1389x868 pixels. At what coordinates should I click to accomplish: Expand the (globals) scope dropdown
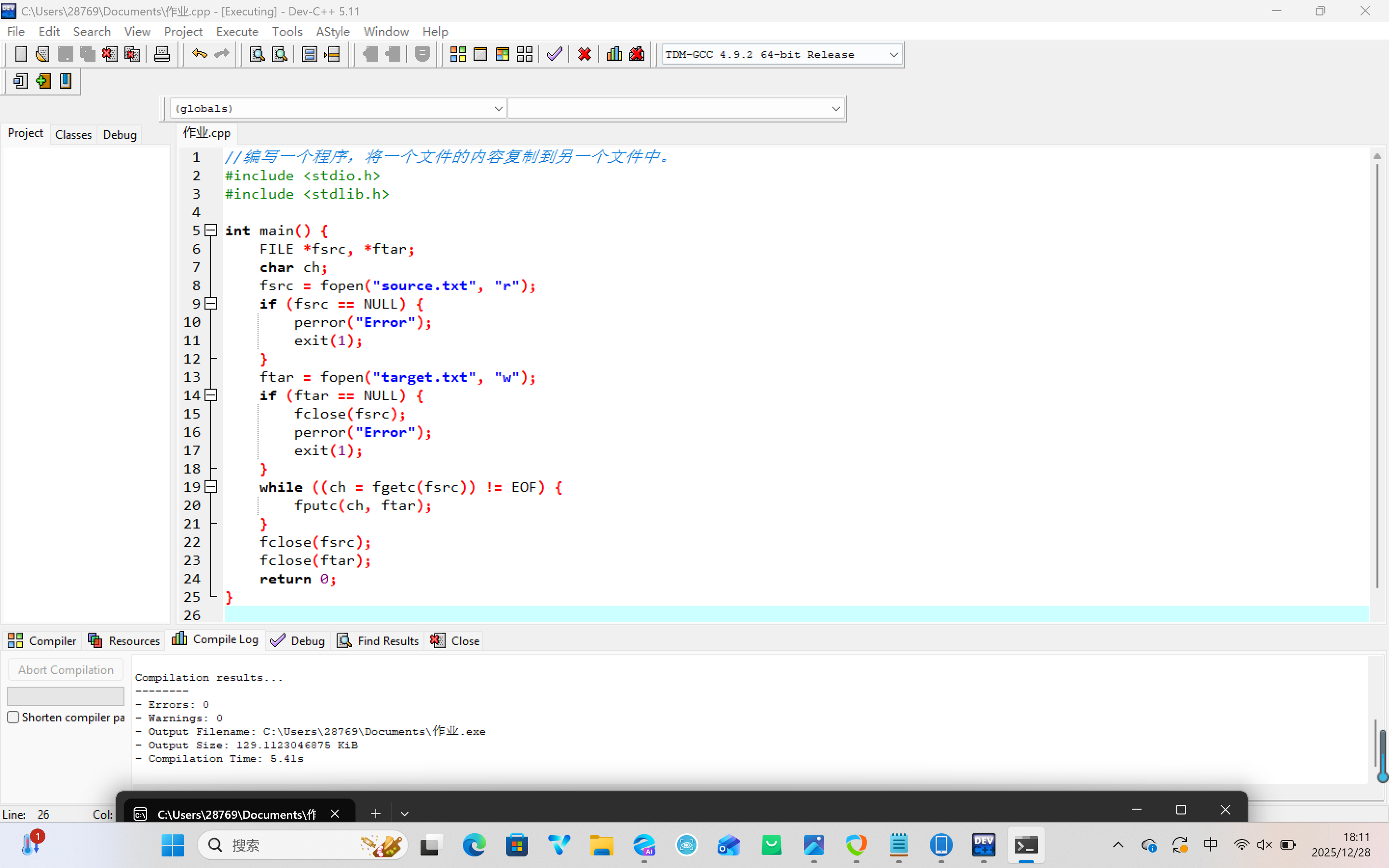(498, 108)
